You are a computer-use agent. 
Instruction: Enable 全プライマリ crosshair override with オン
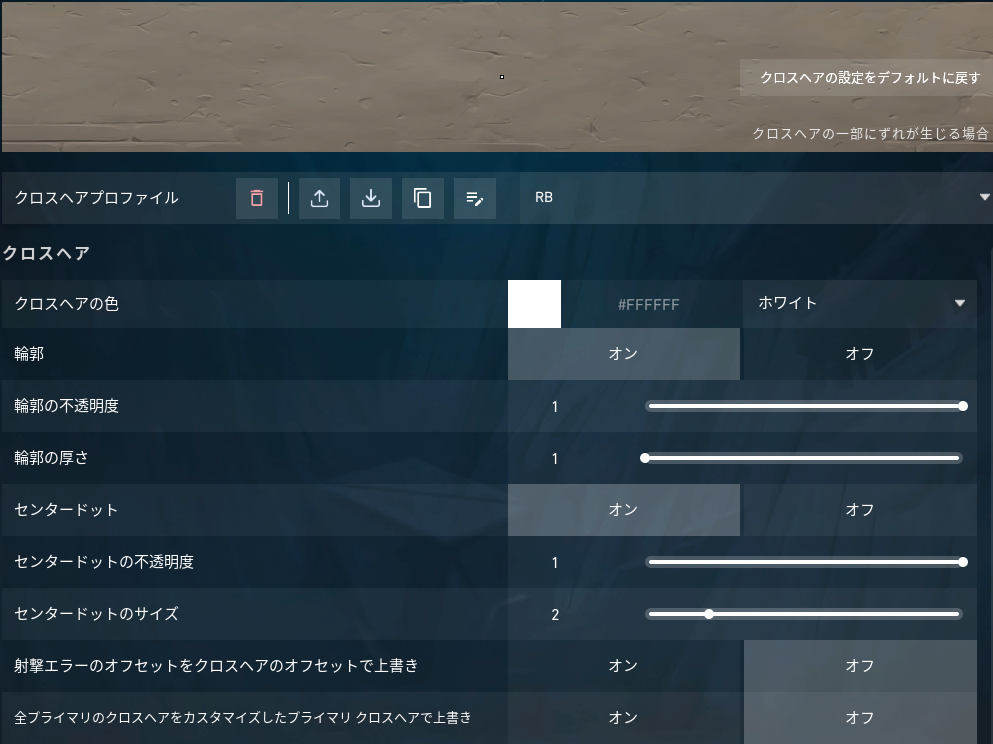tap(623, 718)
